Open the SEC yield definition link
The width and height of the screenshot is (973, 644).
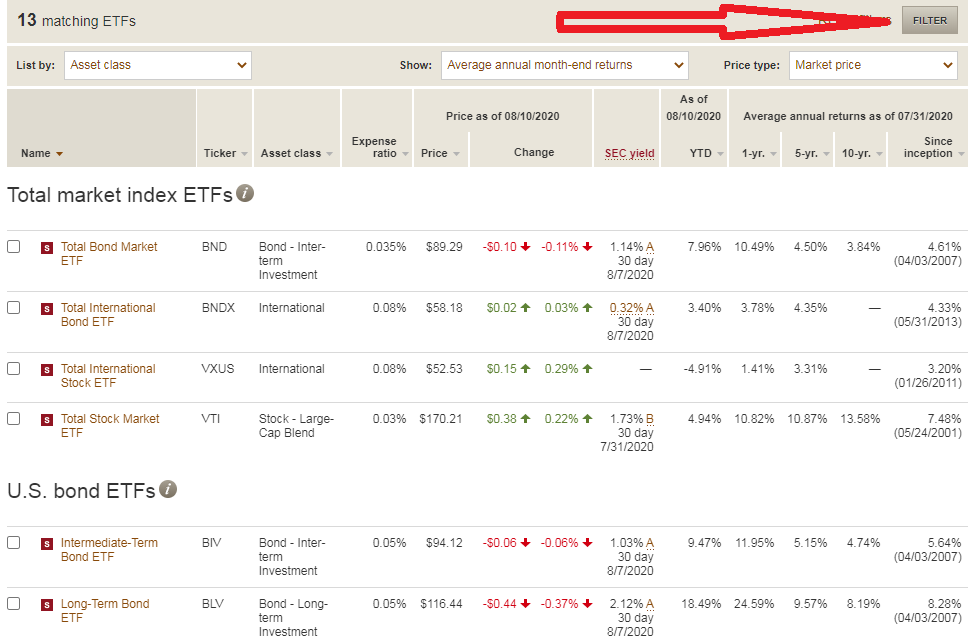(x=629, y=153)
